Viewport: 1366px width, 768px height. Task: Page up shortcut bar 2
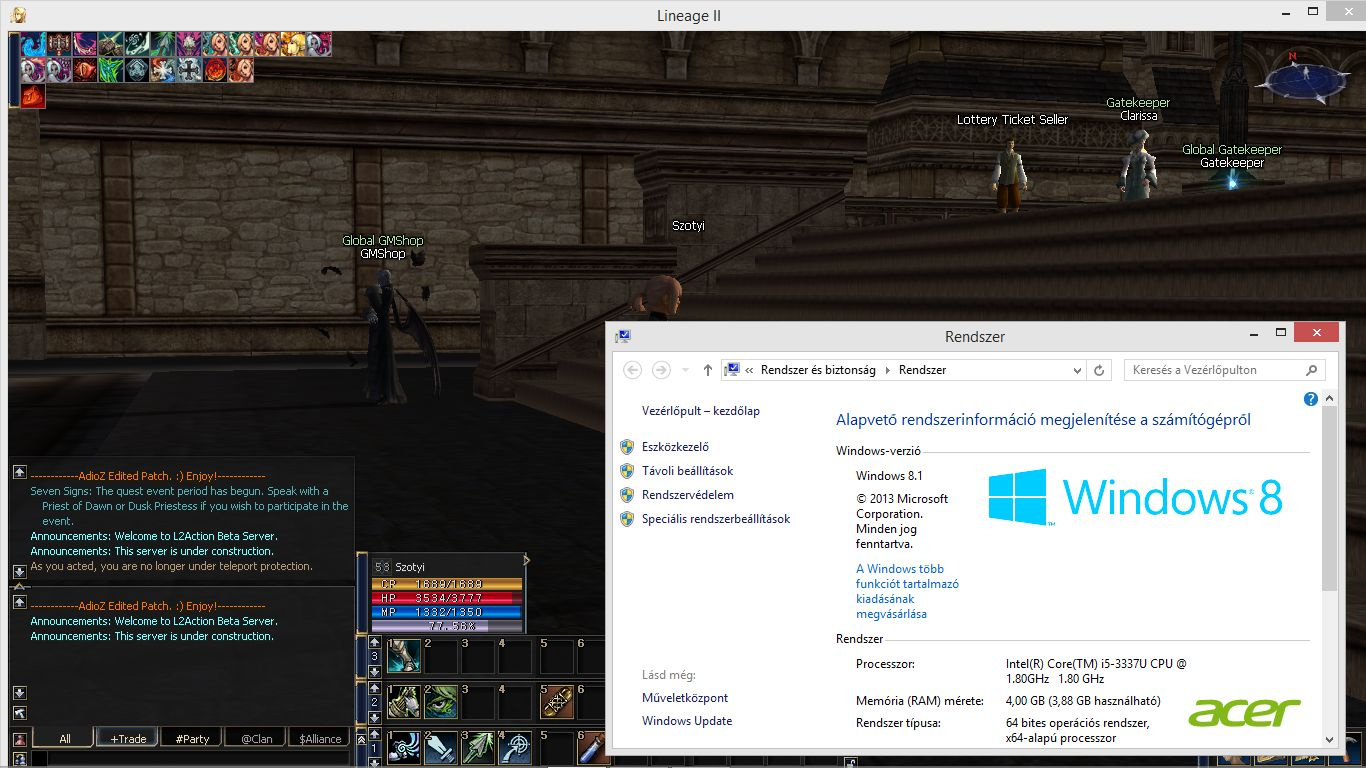click(x=374, y=688)
